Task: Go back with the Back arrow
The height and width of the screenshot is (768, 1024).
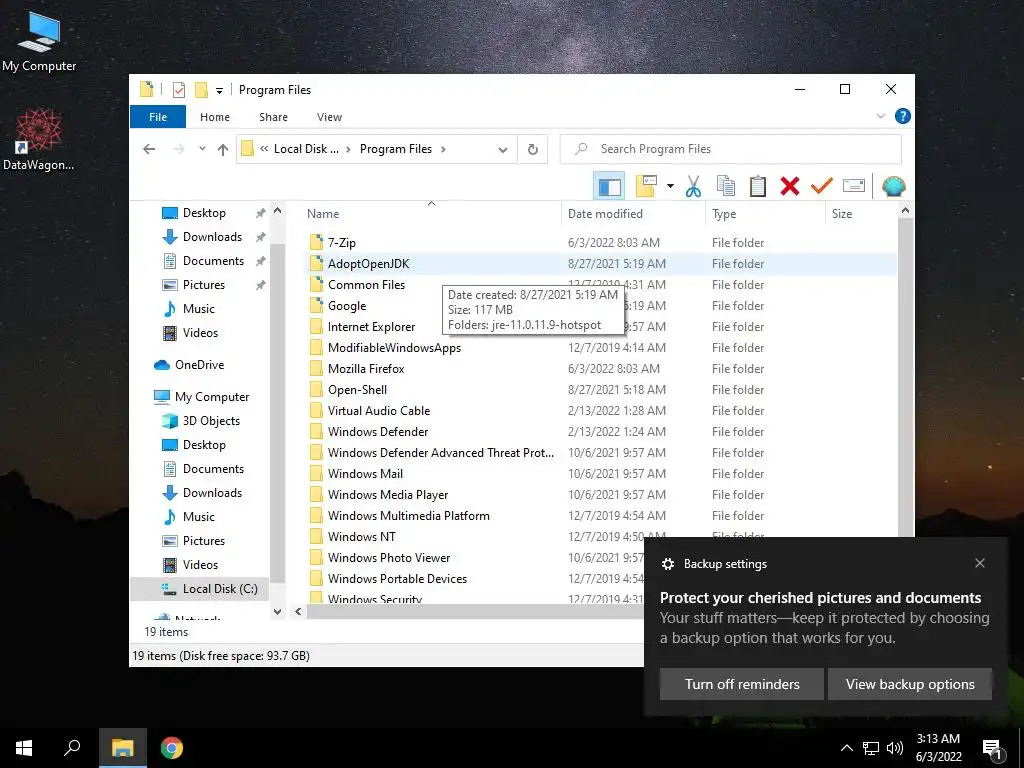Action: (x=149, y=149)
